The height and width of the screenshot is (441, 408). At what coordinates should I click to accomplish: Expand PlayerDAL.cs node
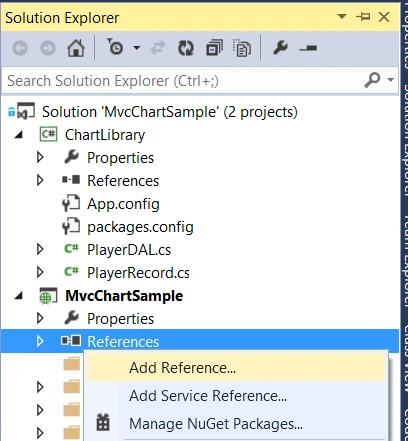click(40, 249)
